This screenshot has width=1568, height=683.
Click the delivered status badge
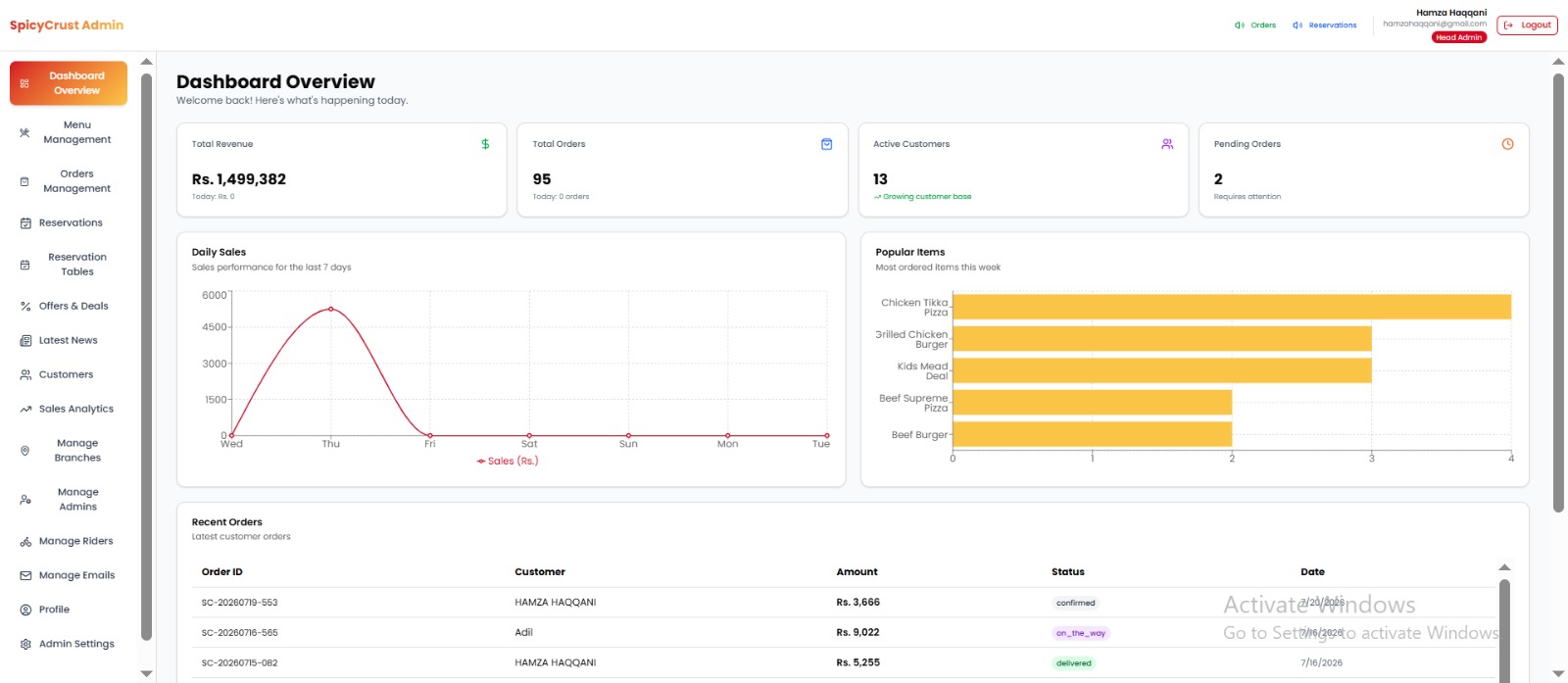[1073, 663]
